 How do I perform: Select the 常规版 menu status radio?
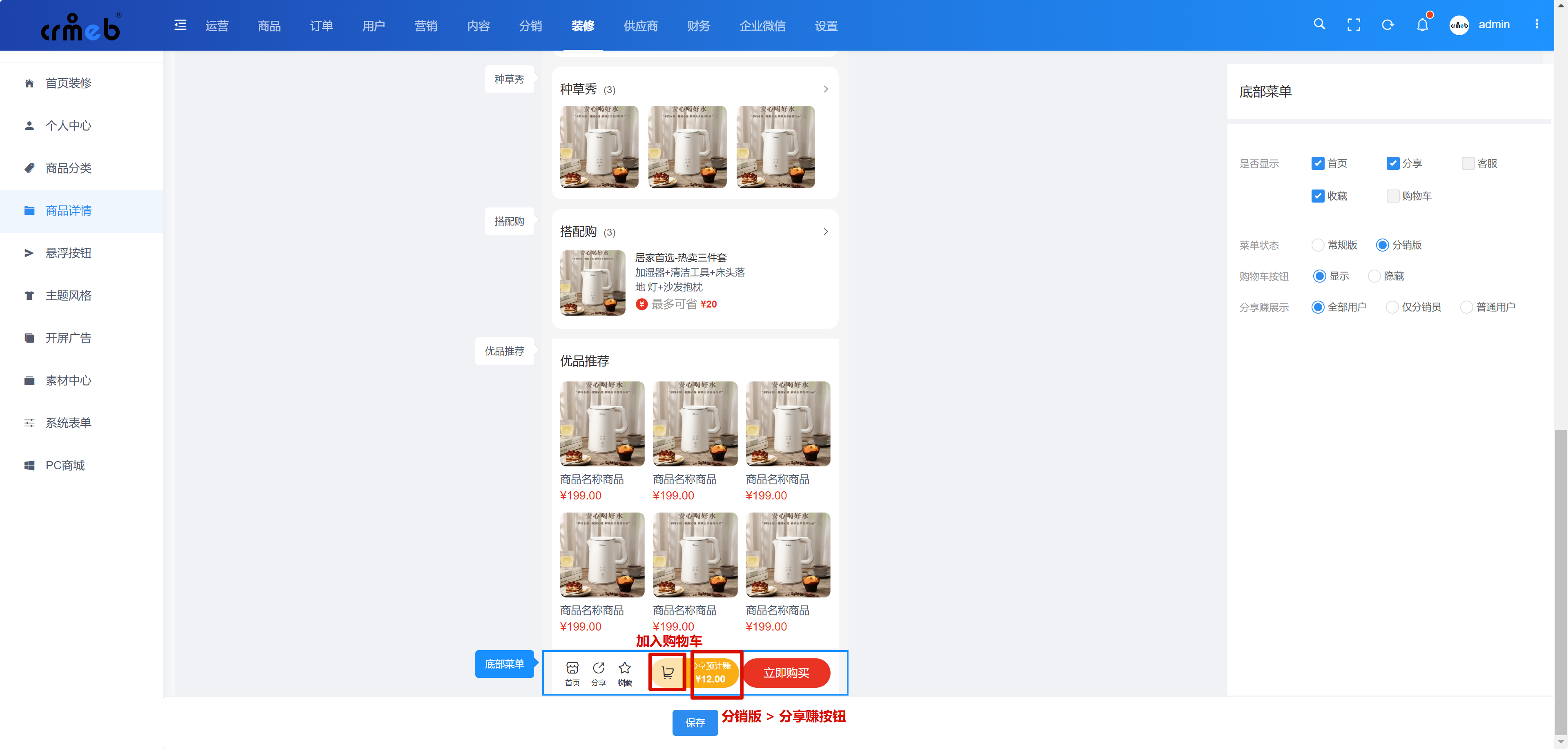[x=1318, y=245]
